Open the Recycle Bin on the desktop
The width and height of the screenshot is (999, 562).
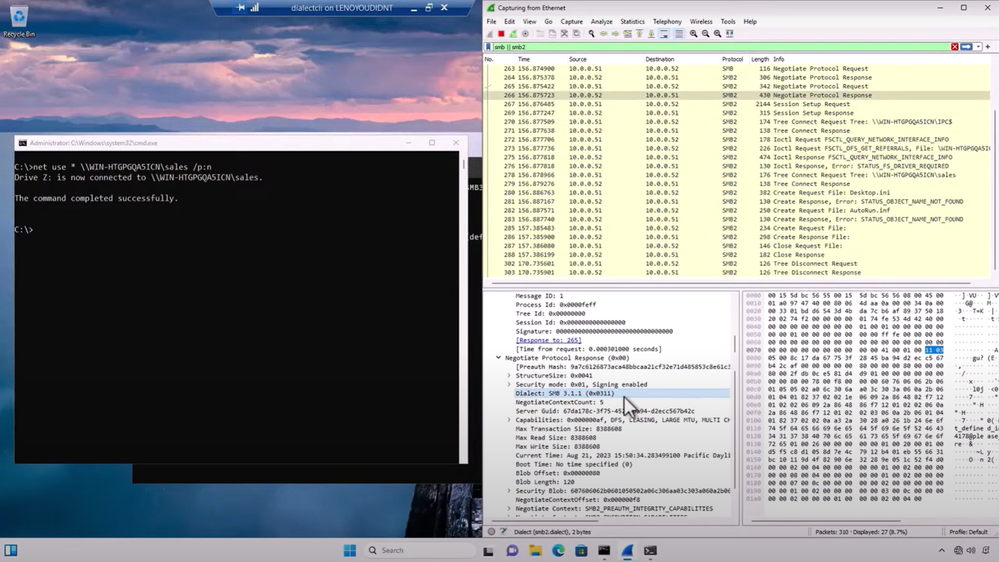point(19,21)
